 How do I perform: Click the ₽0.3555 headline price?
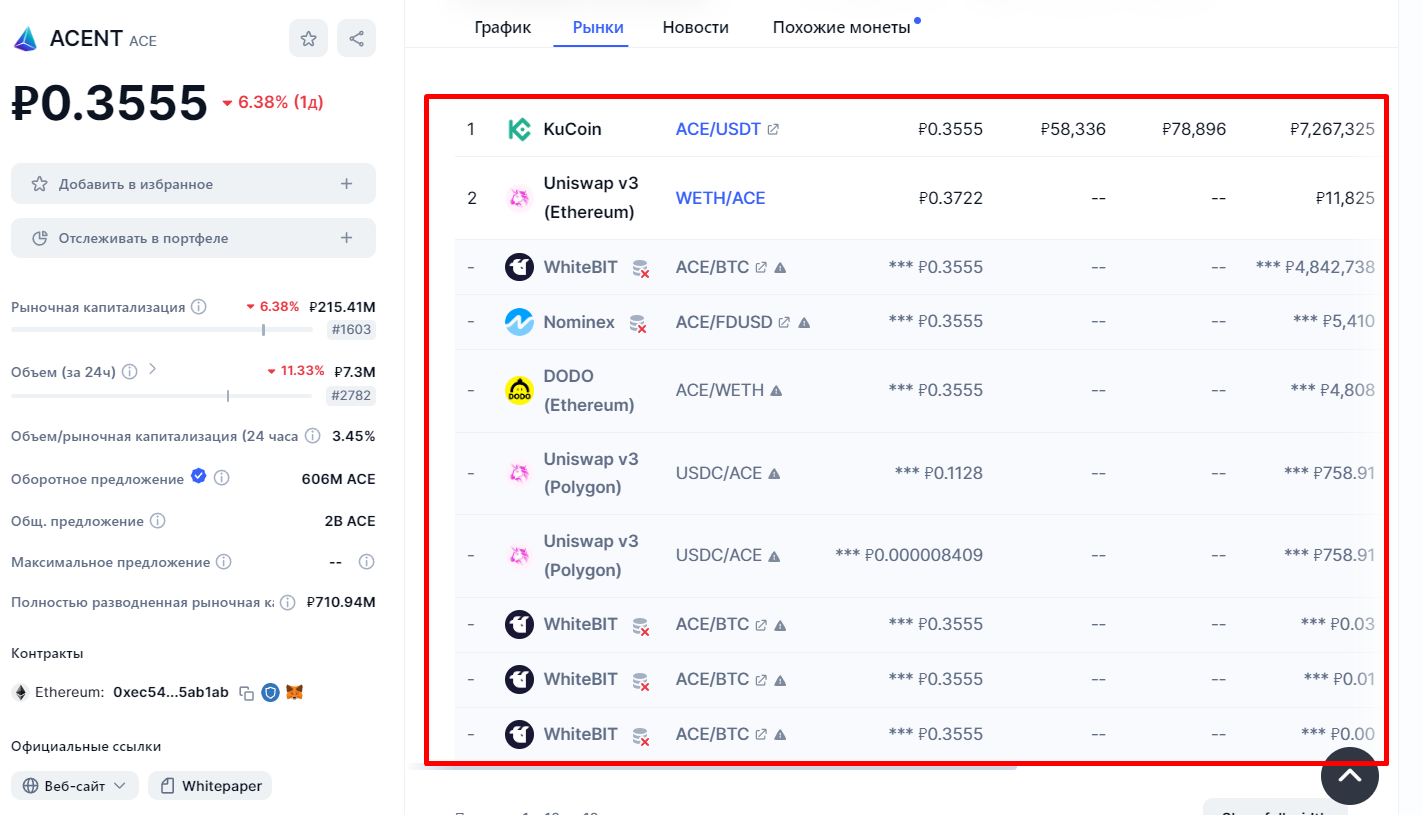pos(109,103)
